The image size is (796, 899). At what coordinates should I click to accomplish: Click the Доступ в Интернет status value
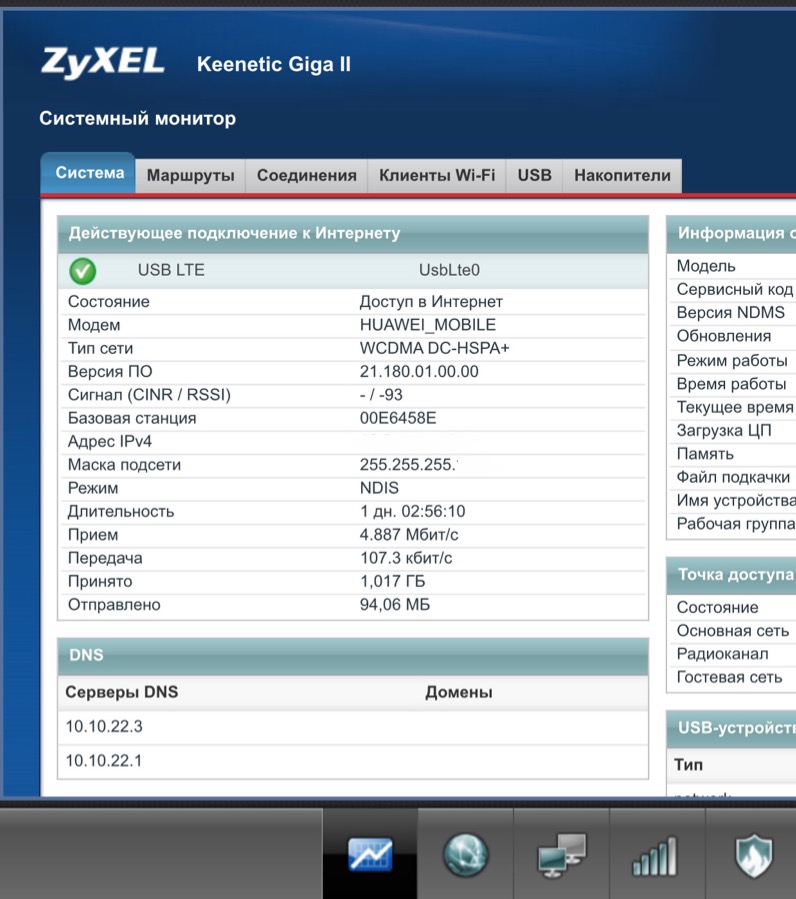click(x=431, y=302)
